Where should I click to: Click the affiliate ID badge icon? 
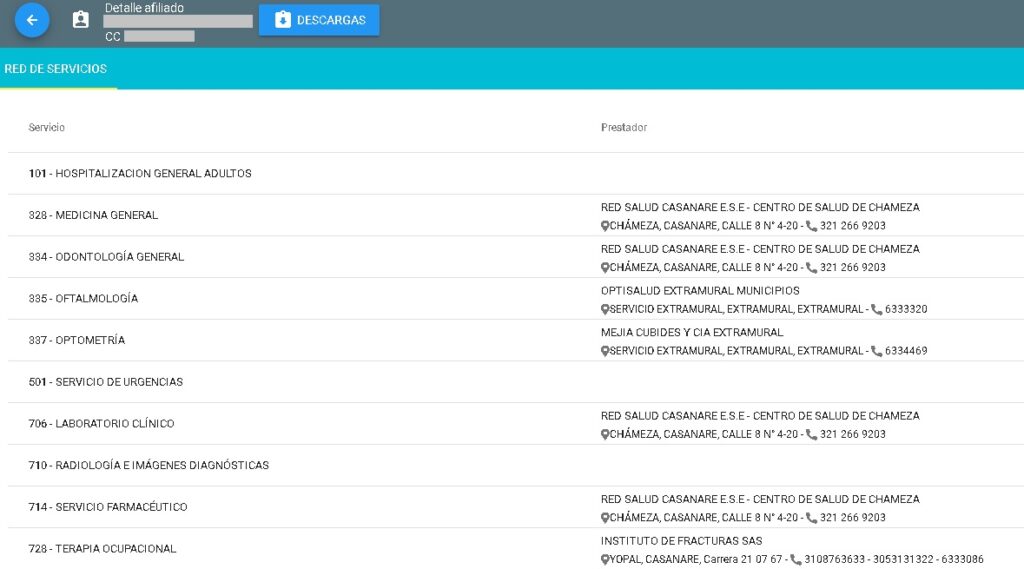[x=80, y=20]
